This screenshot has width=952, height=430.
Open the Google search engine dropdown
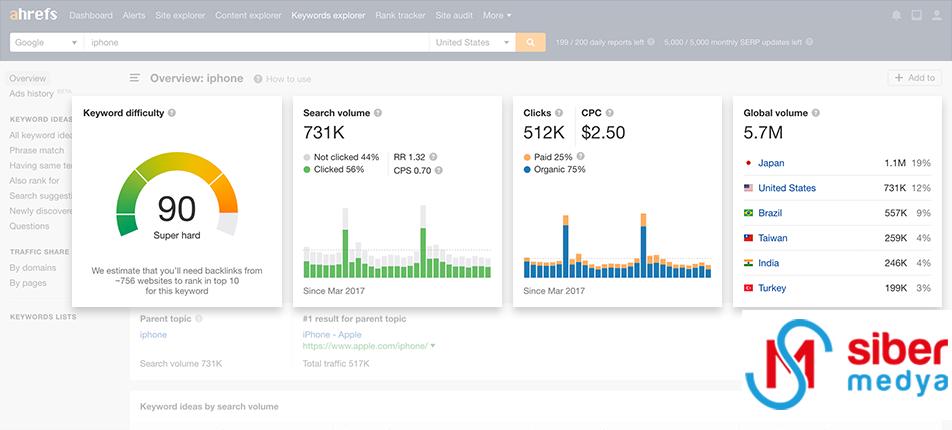(47, 43)
